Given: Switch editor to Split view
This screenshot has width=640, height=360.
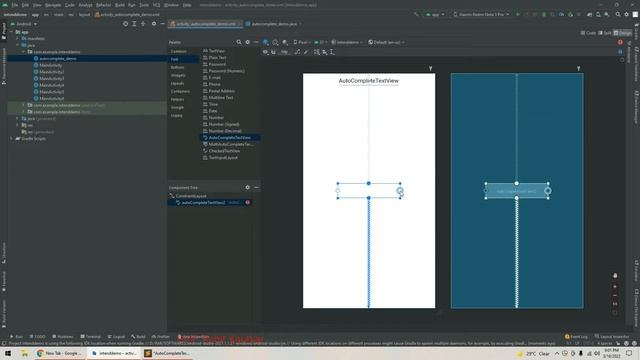Looking at the screenshot, I should tap(604, 33).
